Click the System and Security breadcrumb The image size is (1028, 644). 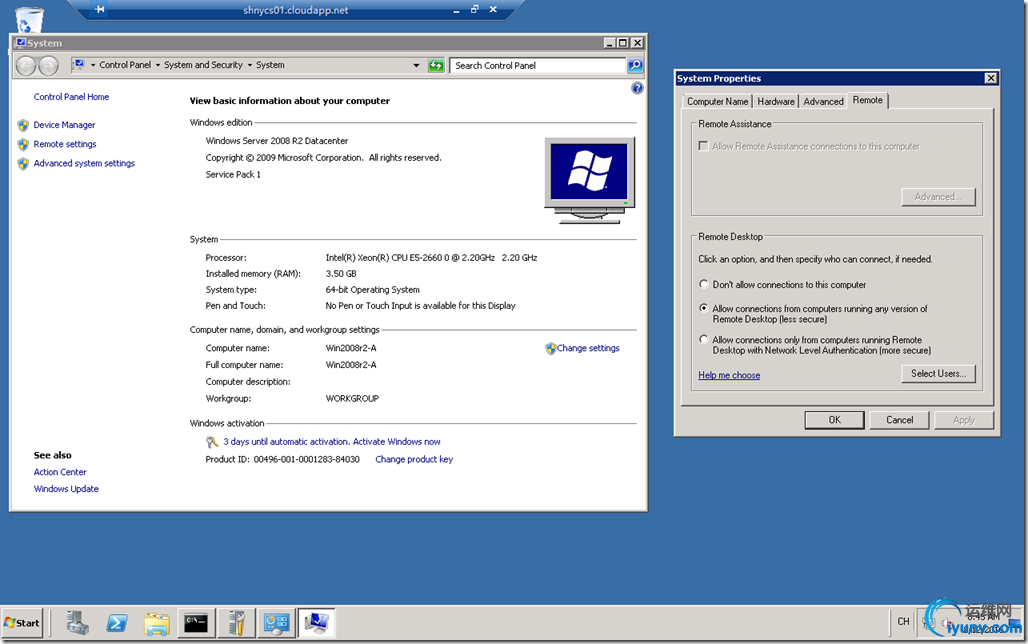(203, 66)
